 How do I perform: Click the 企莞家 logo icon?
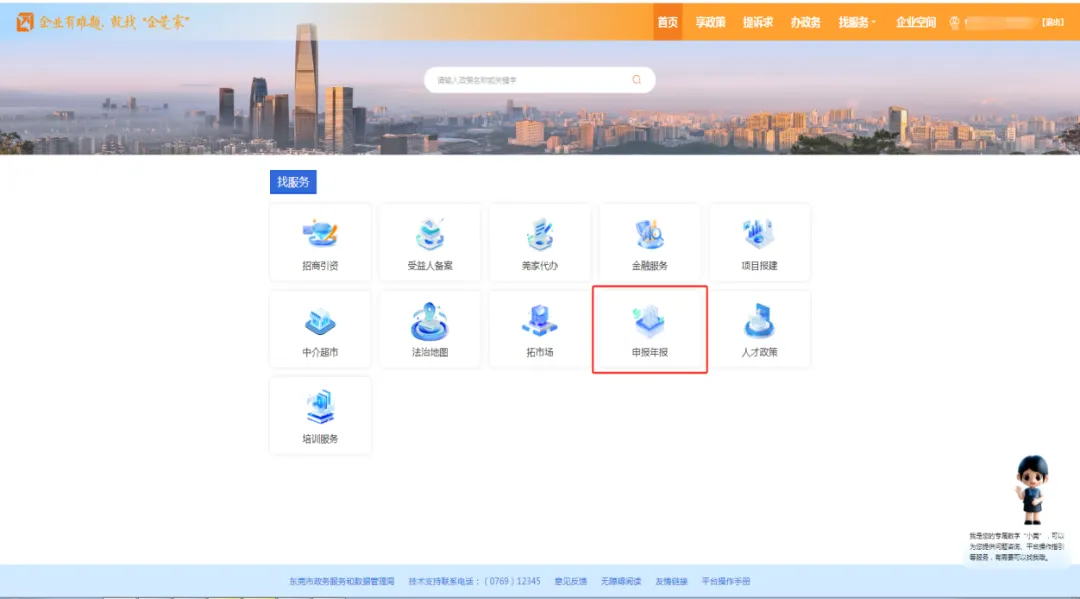point(25,22)
